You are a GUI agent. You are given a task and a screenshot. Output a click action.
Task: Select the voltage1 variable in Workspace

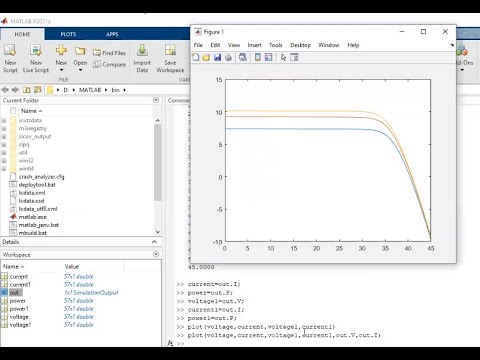point(20,325)
